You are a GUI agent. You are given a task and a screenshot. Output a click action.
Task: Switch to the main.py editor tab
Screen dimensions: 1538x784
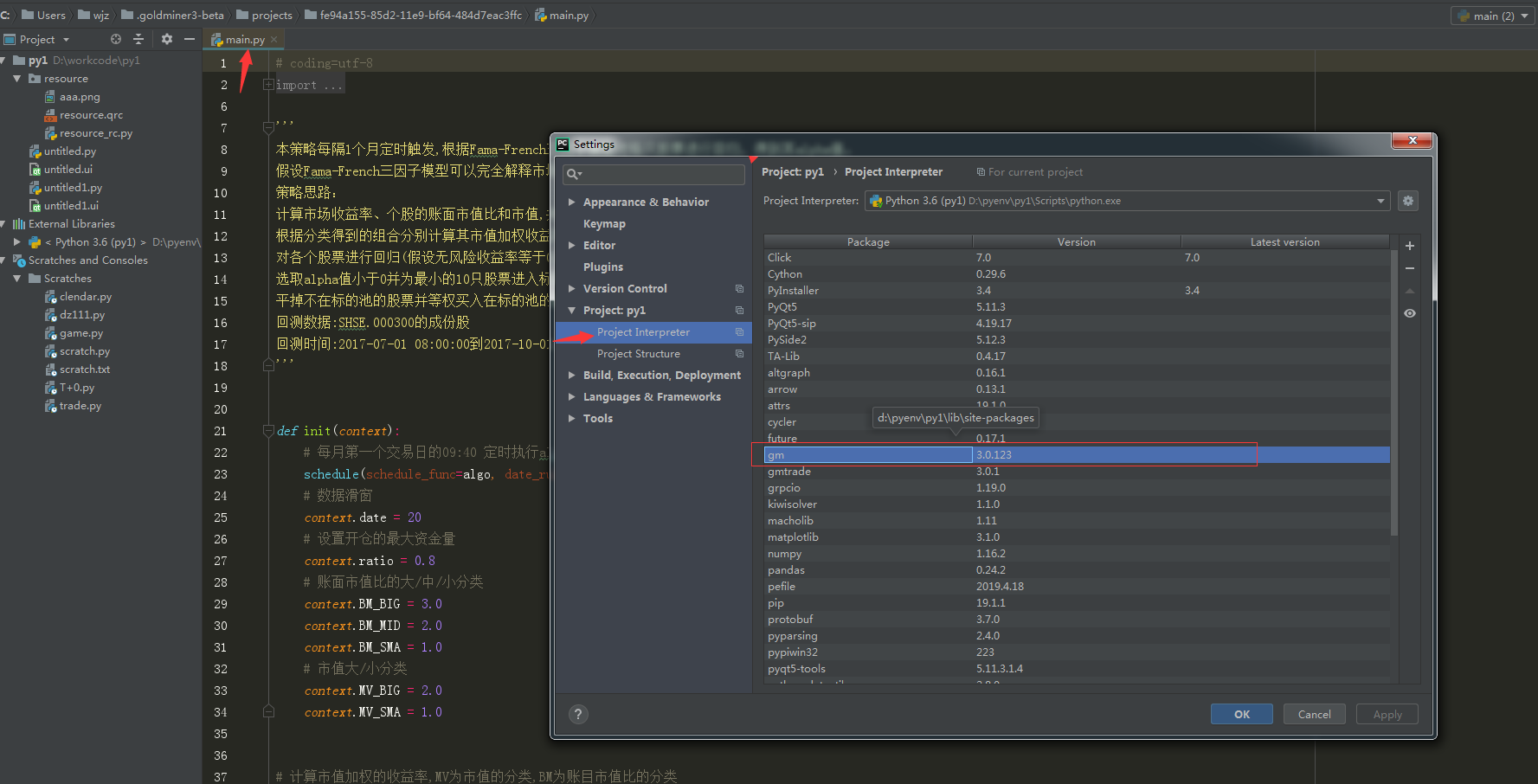(x=245, y=39)
